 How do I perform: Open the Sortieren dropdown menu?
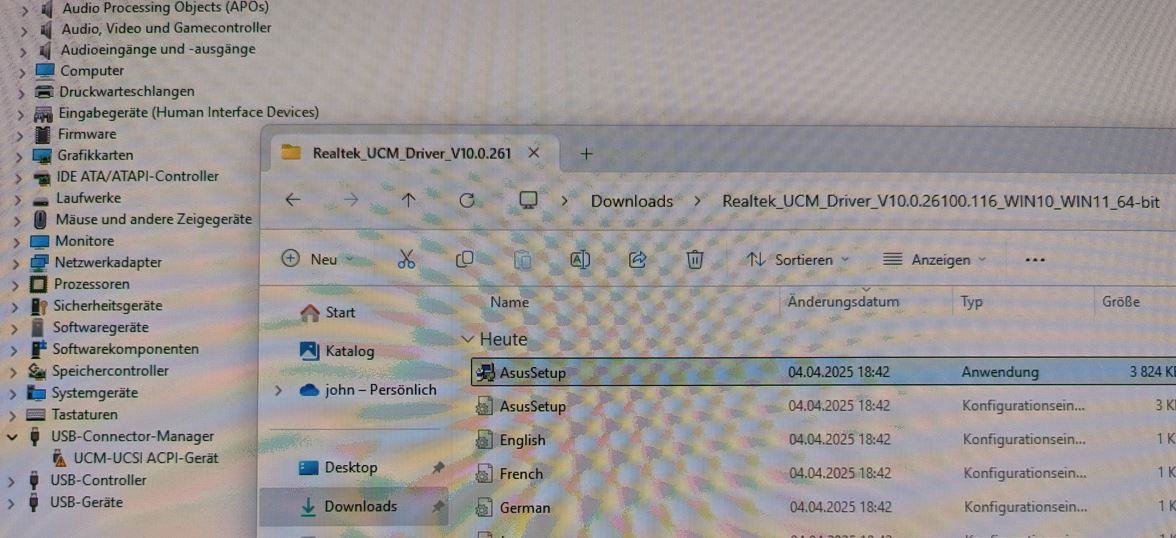pos(798,260)
